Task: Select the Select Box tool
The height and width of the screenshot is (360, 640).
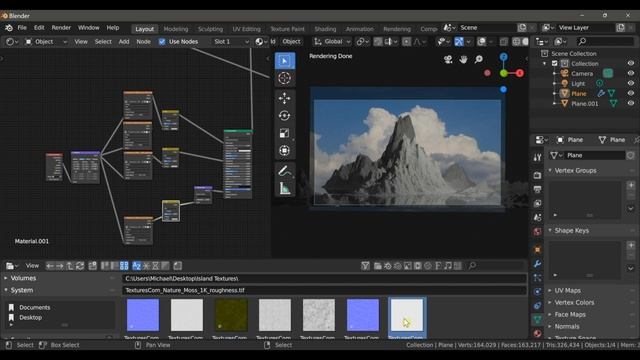Action: [284, 61]
